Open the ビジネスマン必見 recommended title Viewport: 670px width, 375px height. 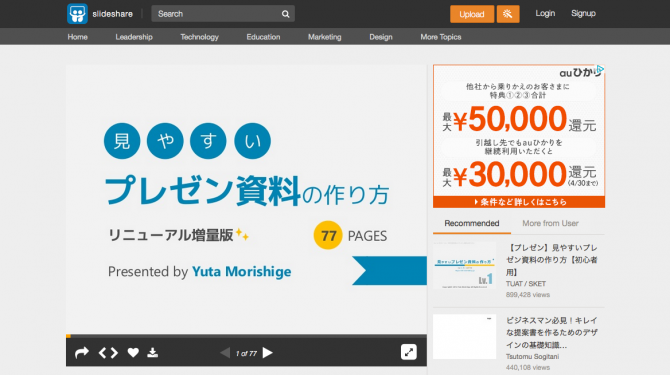tap(552, 332)
